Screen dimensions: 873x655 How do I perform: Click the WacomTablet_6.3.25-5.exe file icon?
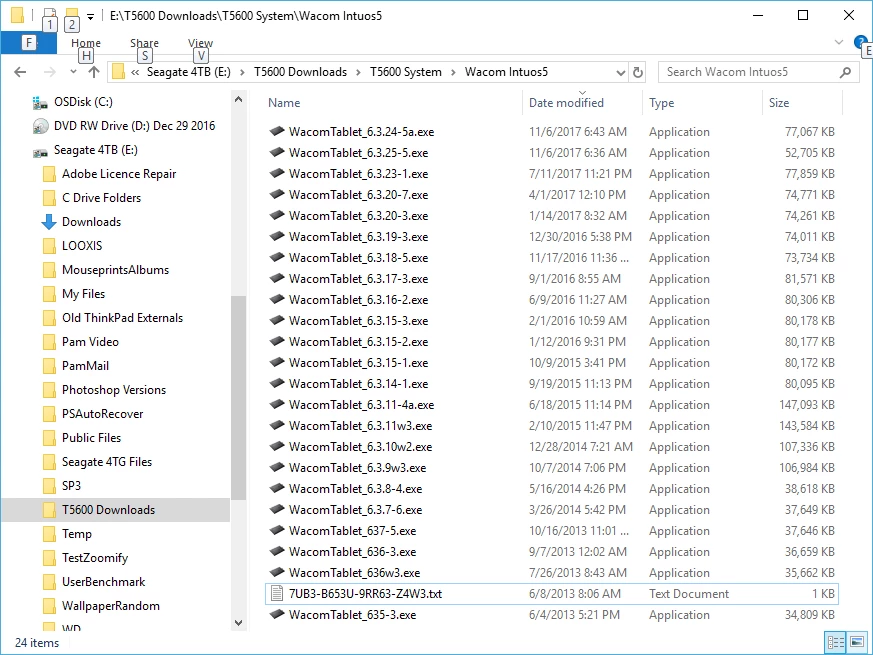[277, 152]
